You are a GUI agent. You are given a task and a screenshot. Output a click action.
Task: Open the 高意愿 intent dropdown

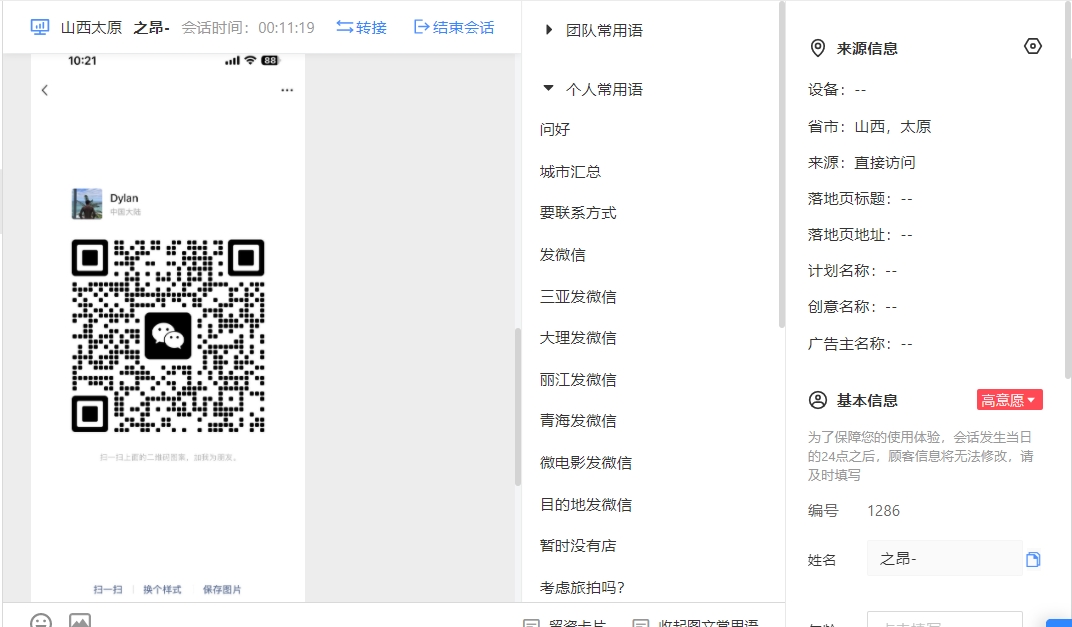pos(1010,400)
